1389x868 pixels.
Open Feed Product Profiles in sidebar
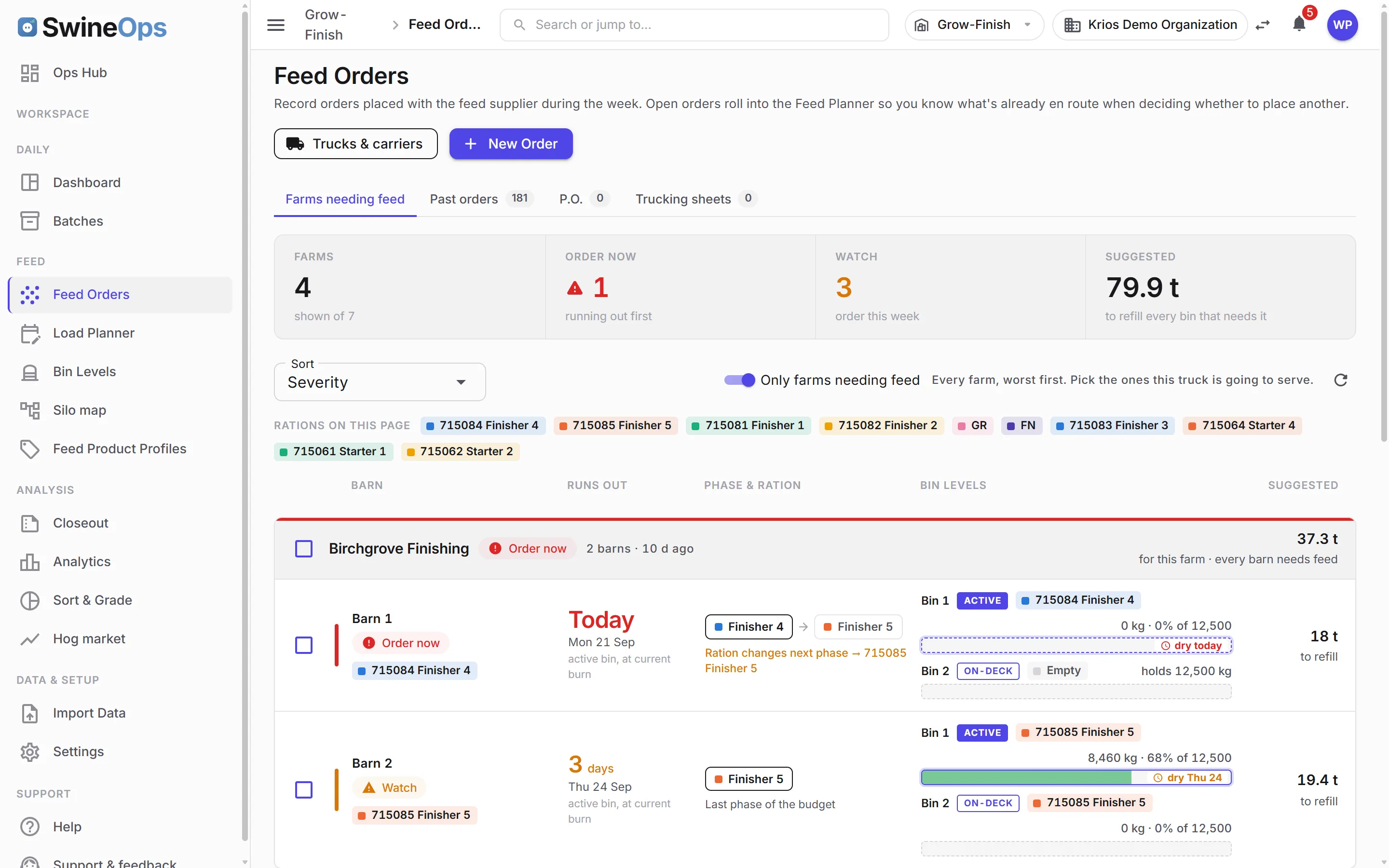(x=121, y=448)
